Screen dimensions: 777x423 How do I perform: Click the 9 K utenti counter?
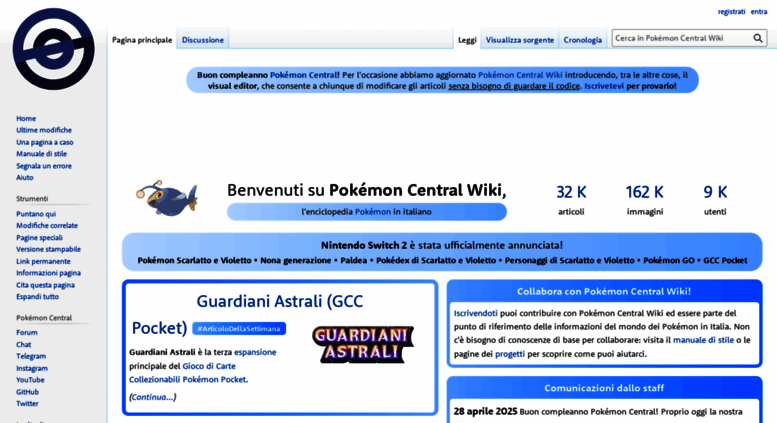(x=715, y=200)
